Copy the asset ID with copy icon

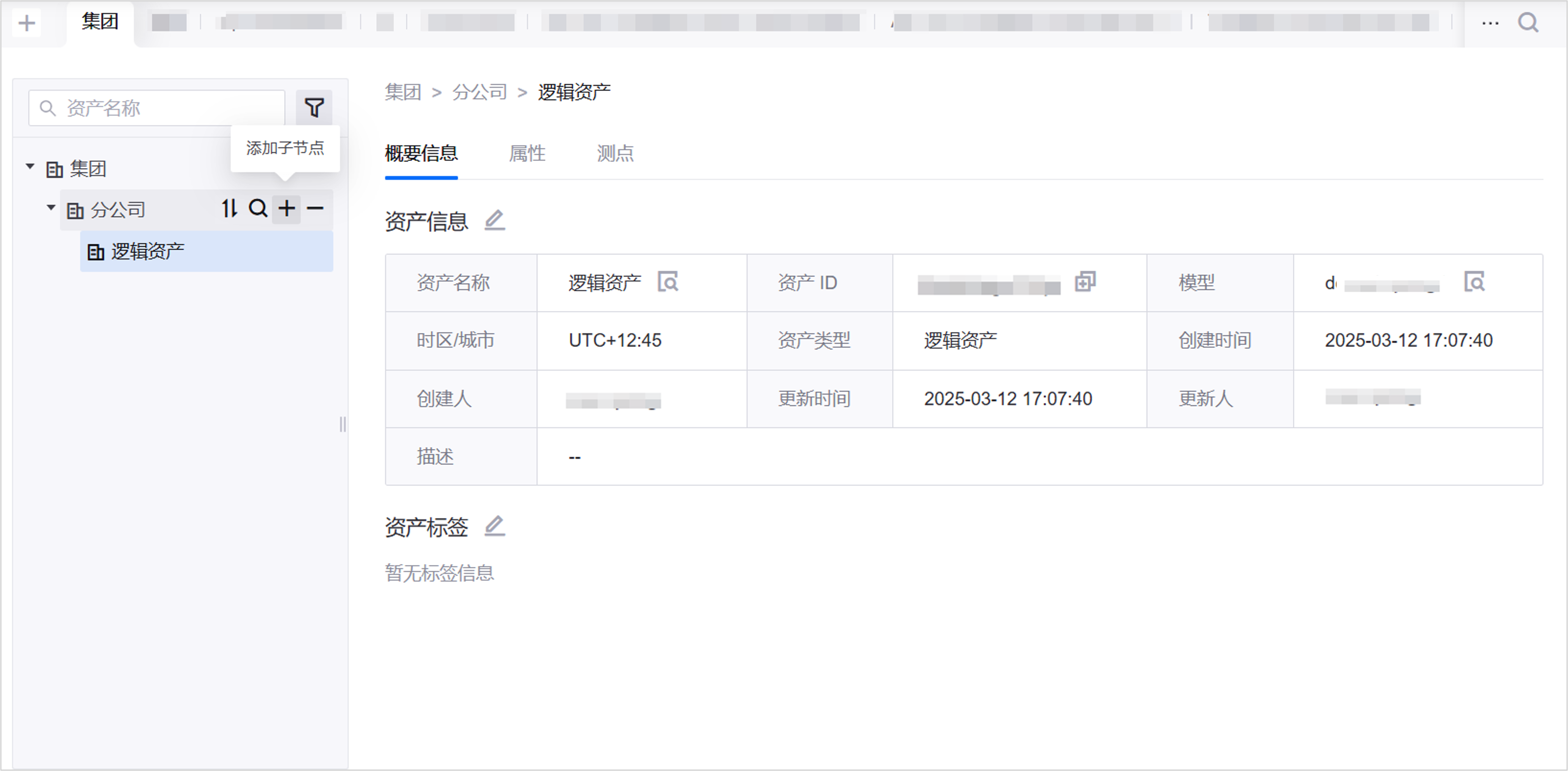coord(1085,282)
